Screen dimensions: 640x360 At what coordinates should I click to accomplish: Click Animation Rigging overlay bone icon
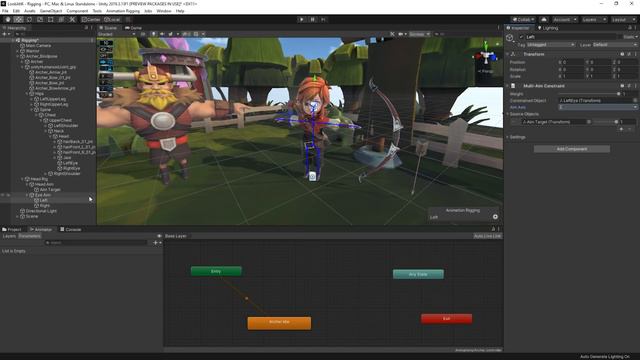(x=495, y=217)
